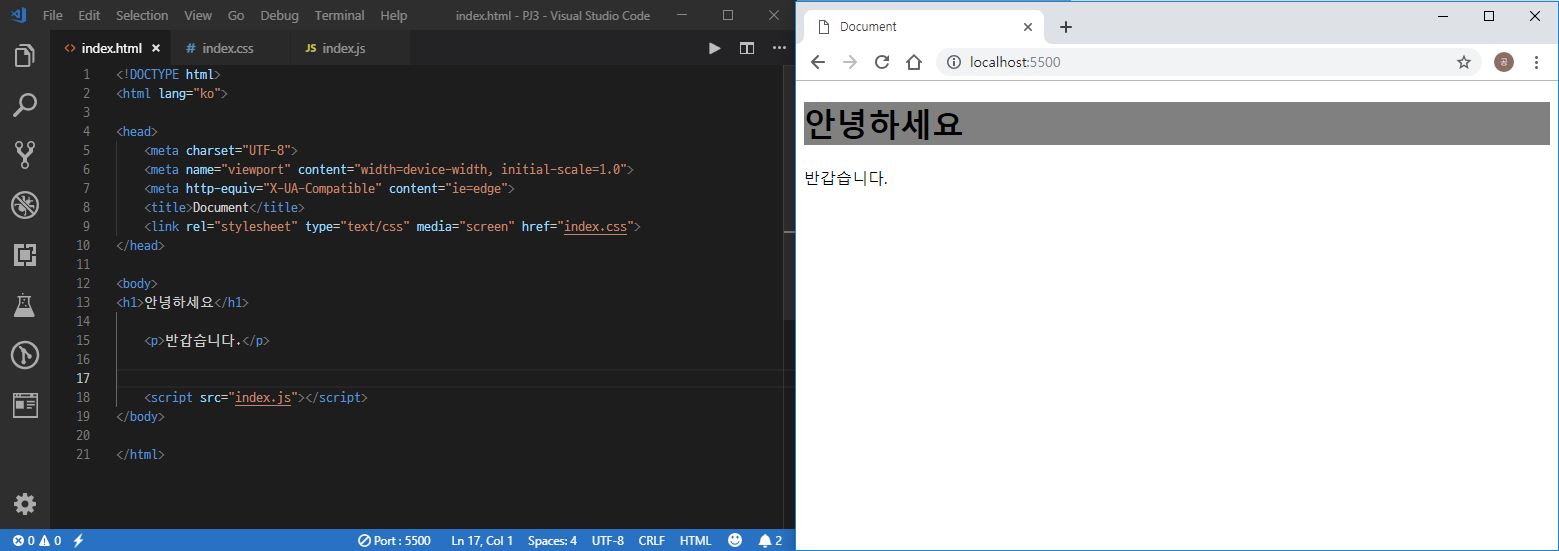
Task: Open the Help menu
Action: (x=394, y=15)
